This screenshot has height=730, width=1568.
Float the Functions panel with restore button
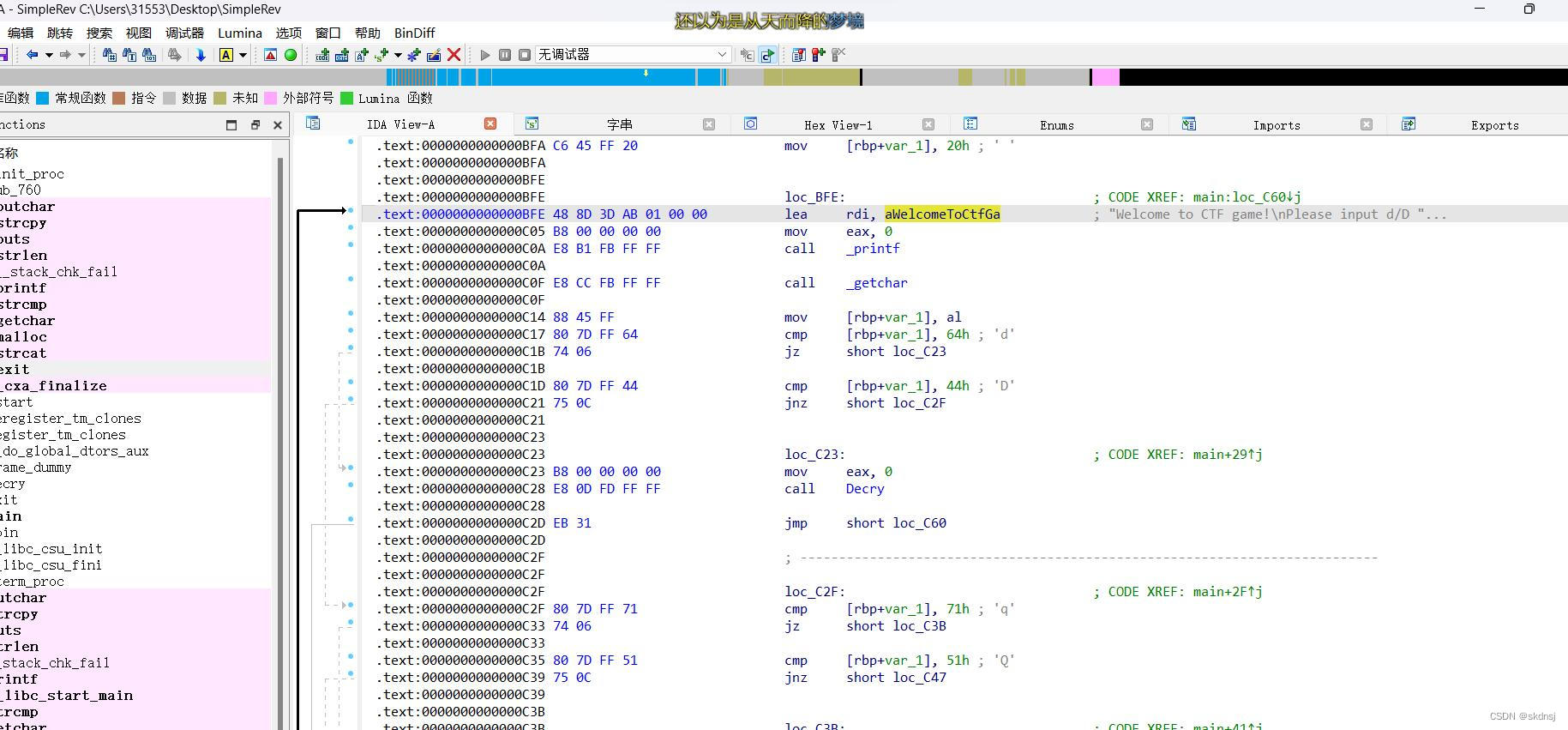(x=255, y=125)
